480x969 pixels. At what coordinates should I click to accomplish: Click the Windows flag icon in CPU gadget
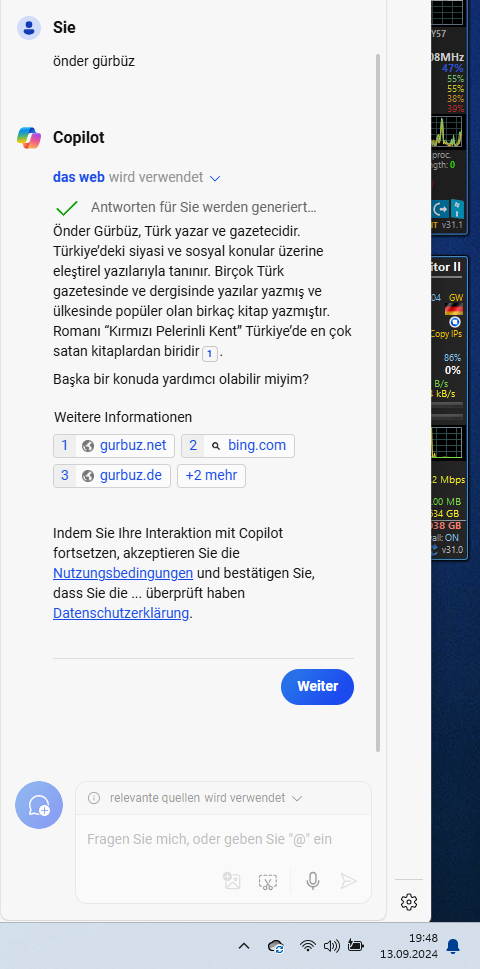click(x=457, y=208)
